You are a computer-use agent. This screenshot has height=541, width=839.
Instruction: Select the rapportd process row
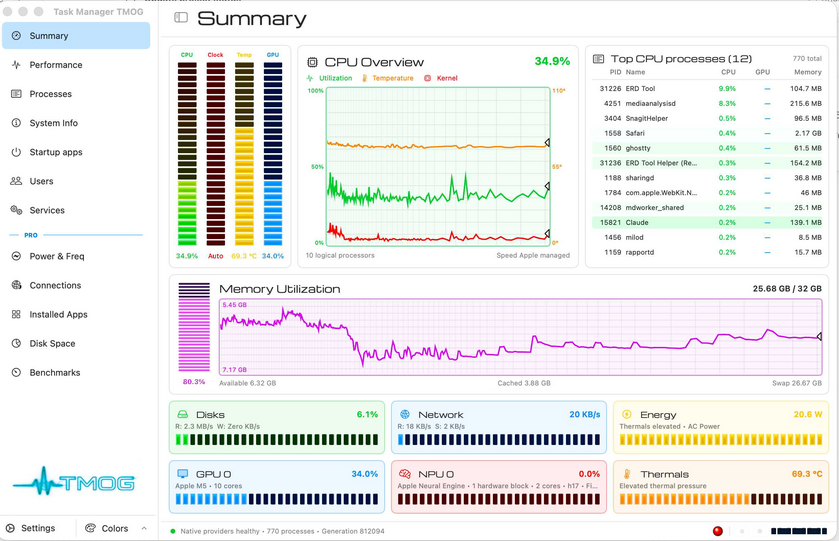tap(707, 253)
